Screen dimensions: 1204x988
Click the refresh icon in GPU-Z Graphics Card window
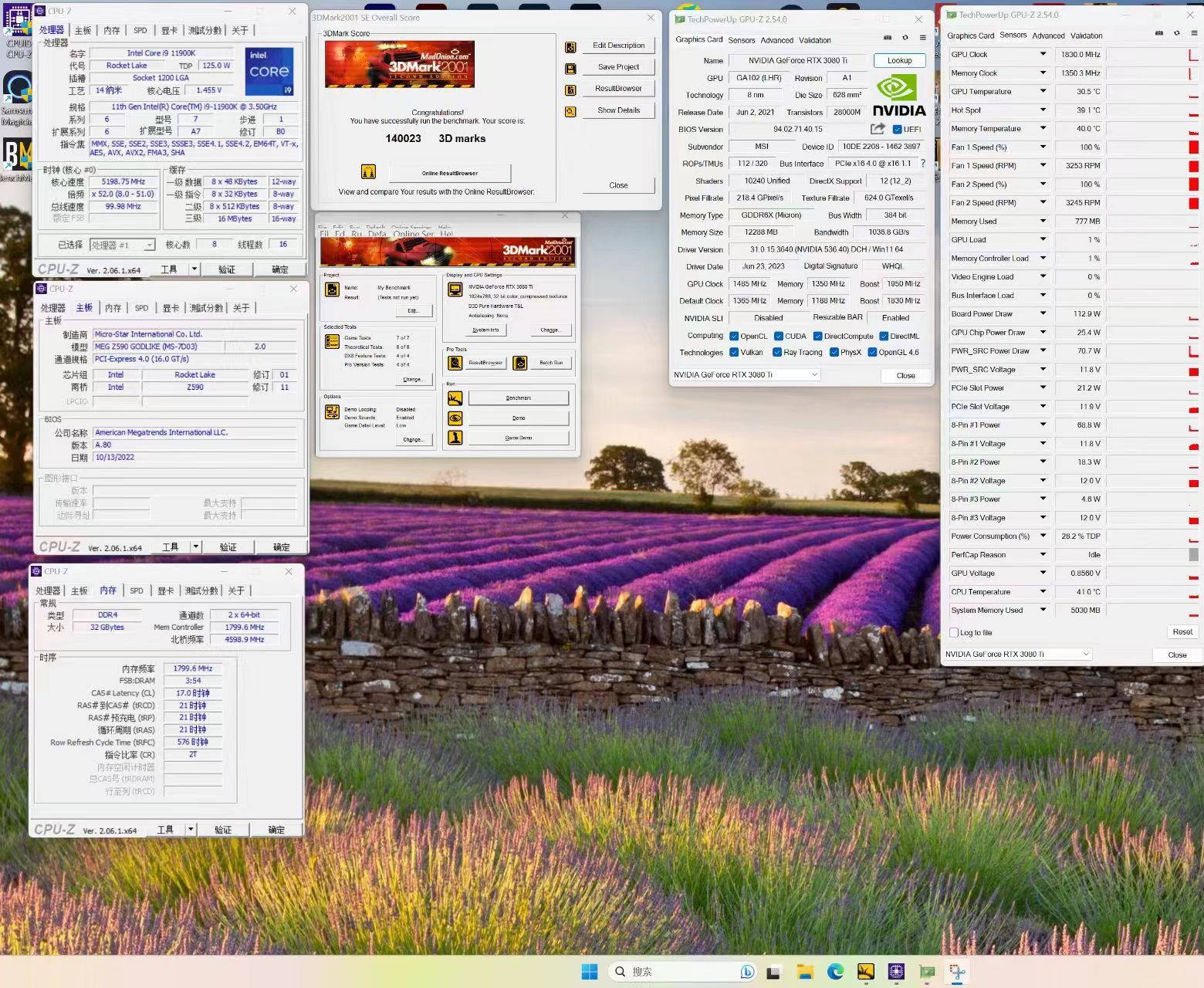pos(905,38)
